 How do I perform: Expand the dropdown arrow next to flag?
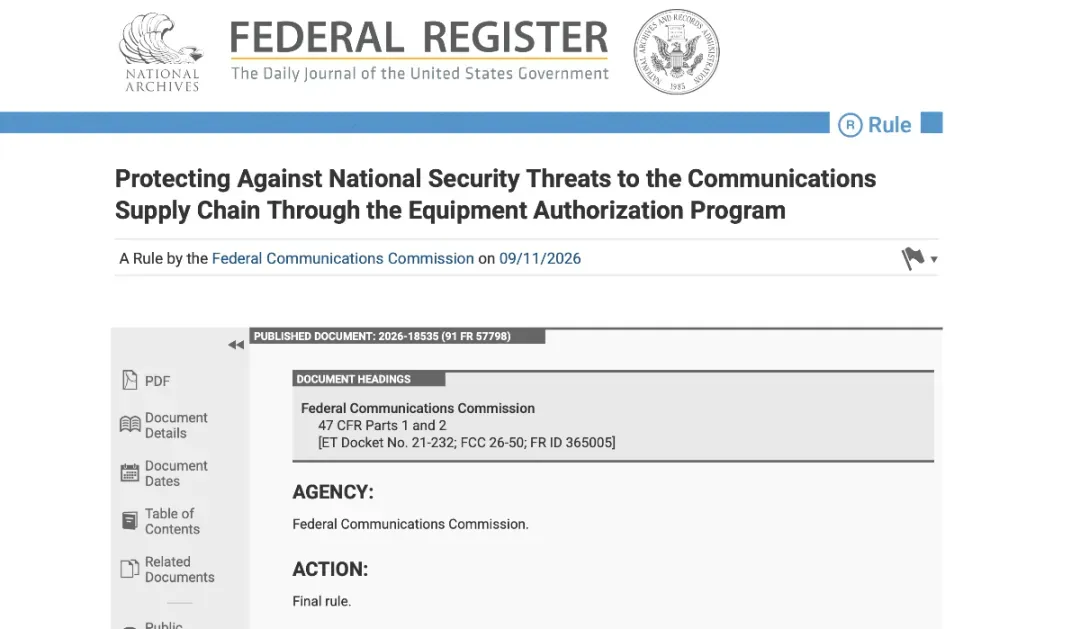[x=934, y=260]
